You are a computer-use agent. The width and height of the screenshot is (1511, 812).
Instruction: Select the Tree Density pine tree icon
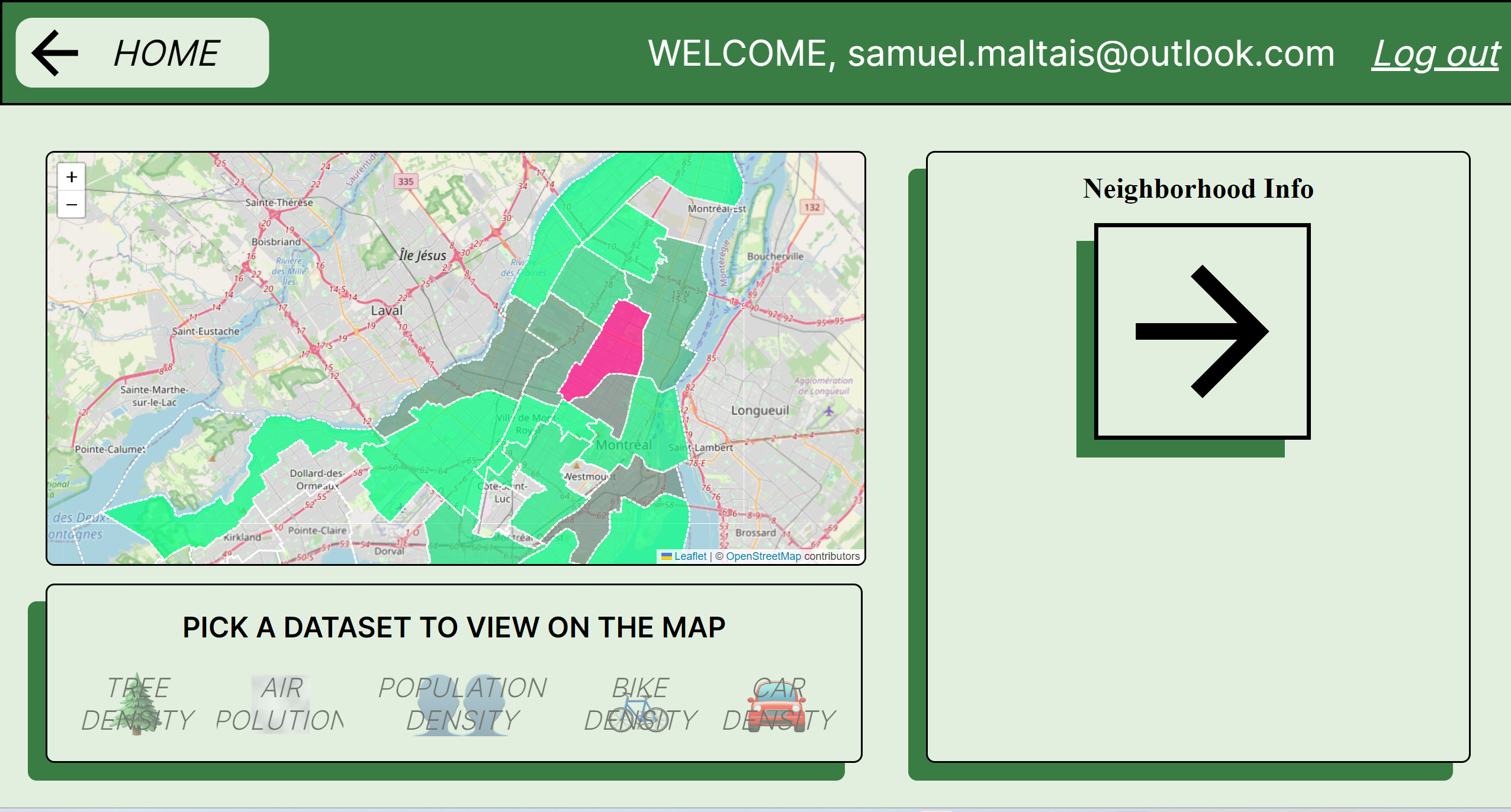pos(138,704)
